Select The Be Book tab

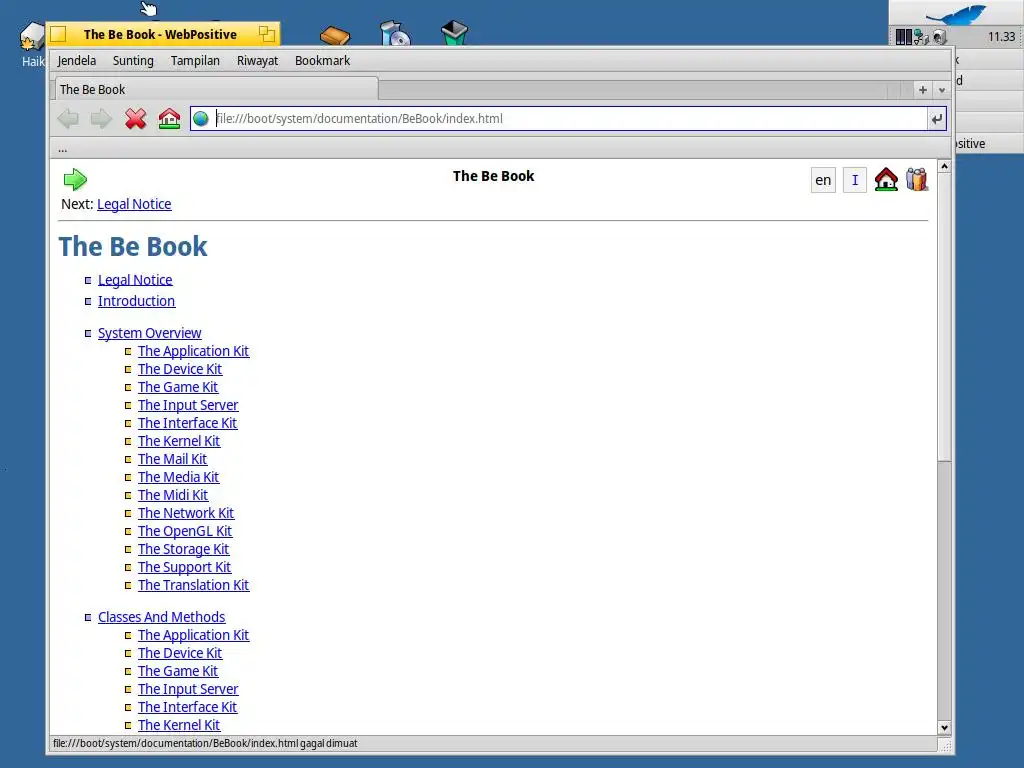pos(215,89)
